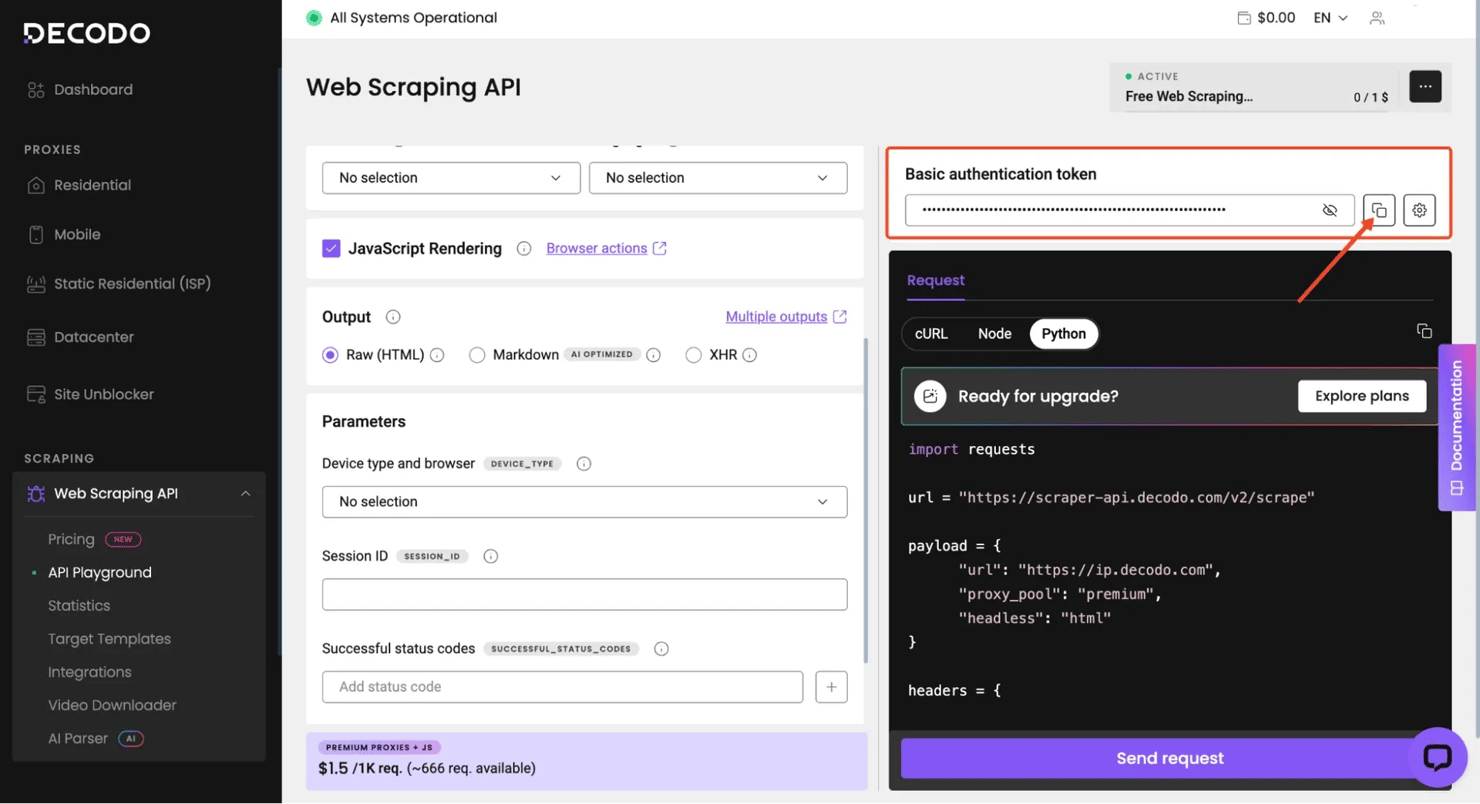Viewport: 1480px width, 804px height.
Task: Click the Datacenter server icon
Action: 36,337
